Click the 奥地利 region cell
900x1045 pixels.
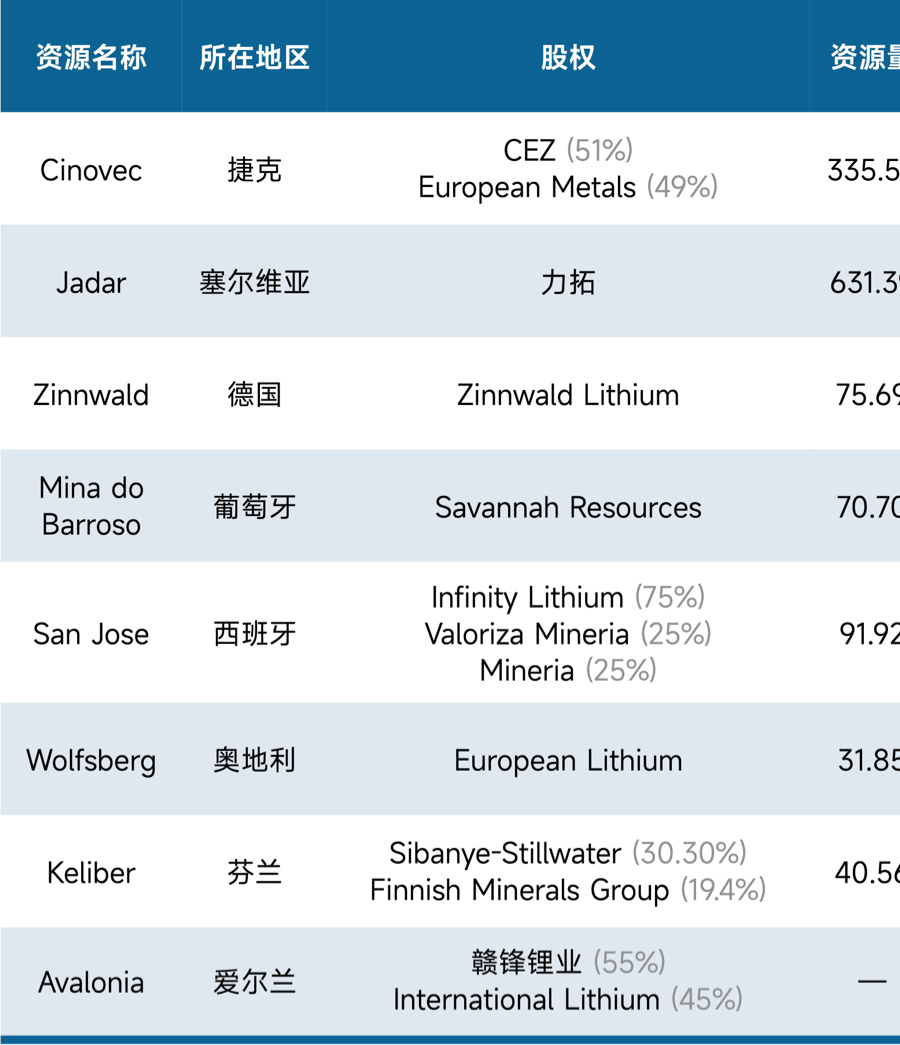tap(254, 761)
